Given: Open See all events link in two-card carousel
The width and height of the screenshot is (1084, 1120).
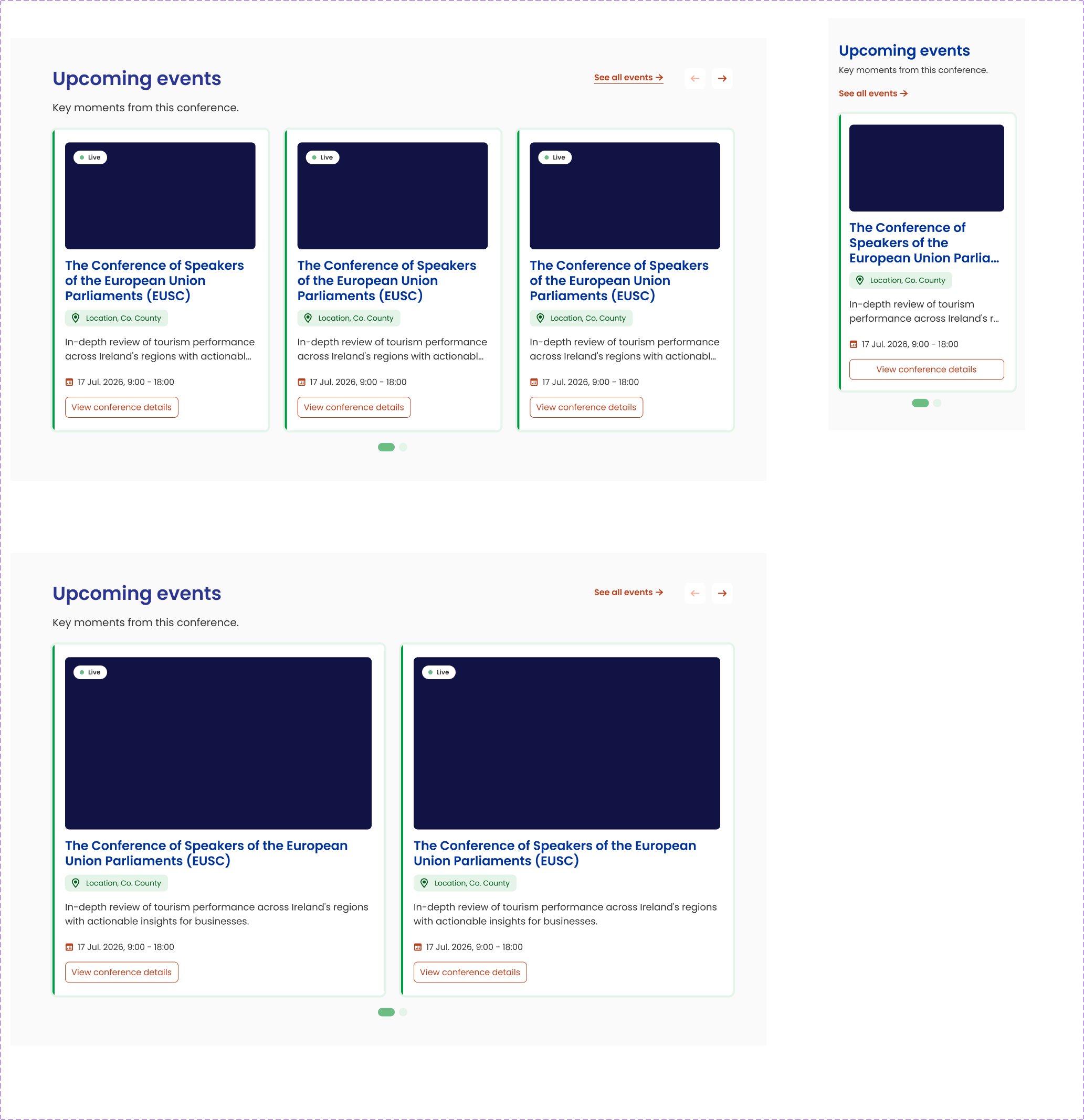Looking at the screenshot, I should click(628, 593).
